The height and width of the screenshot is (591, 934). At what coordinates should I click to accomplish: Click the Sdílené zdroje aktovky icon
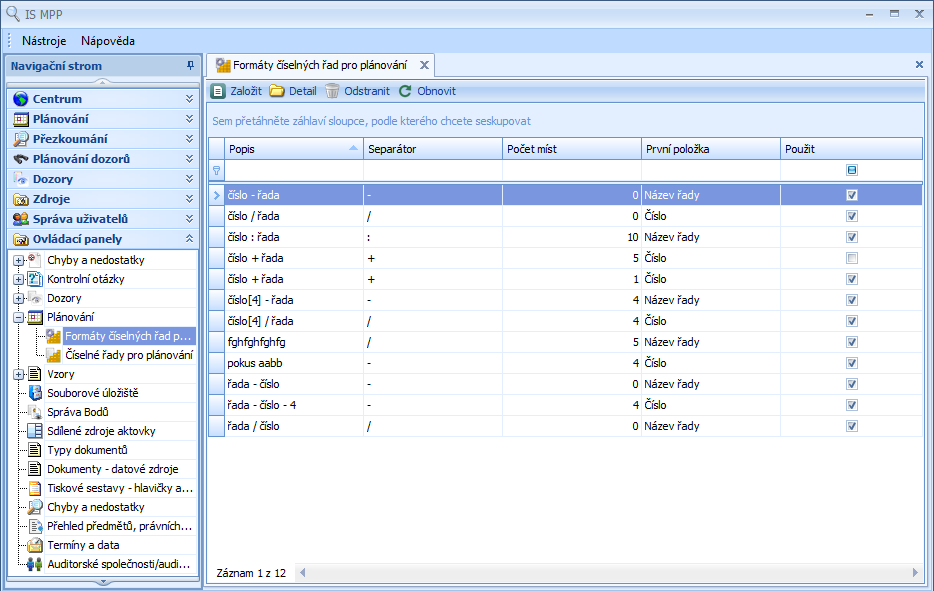coord(36,431)
